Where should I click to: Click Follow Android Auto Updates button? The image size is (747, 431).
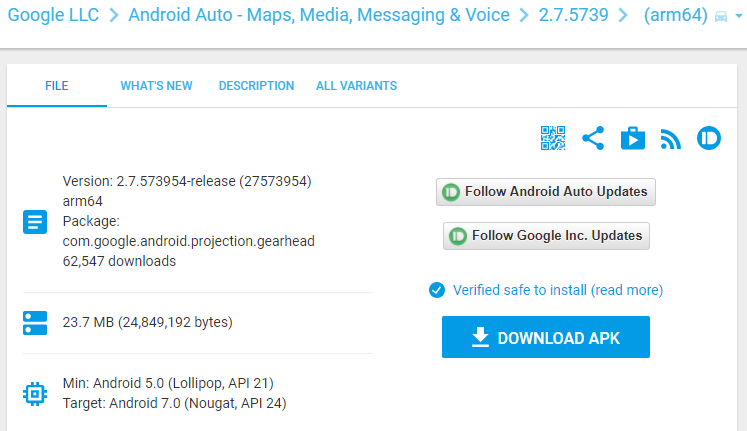click(546, 192)
